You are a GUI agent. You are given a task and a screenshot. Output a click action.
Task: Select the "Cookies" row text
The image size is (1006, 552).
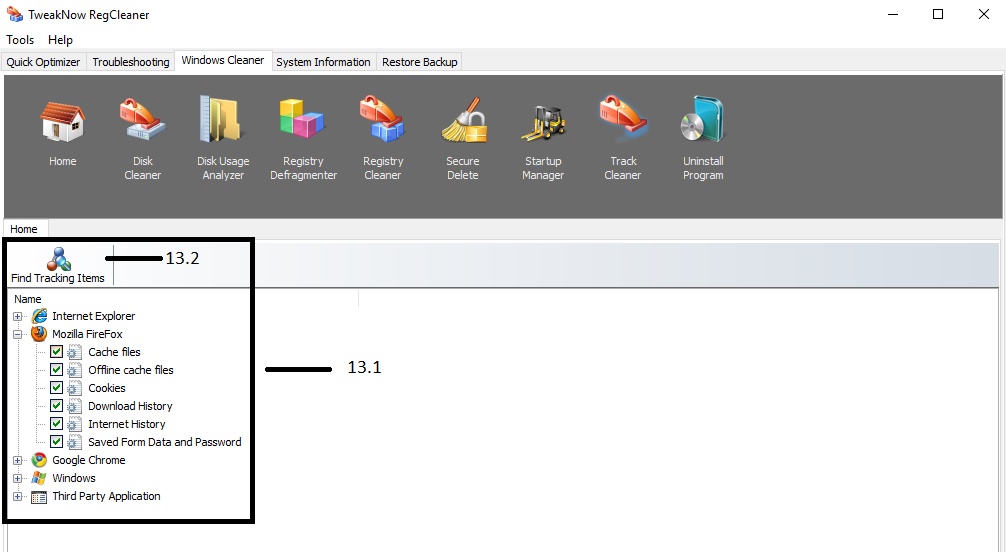[x=107, y=388]
